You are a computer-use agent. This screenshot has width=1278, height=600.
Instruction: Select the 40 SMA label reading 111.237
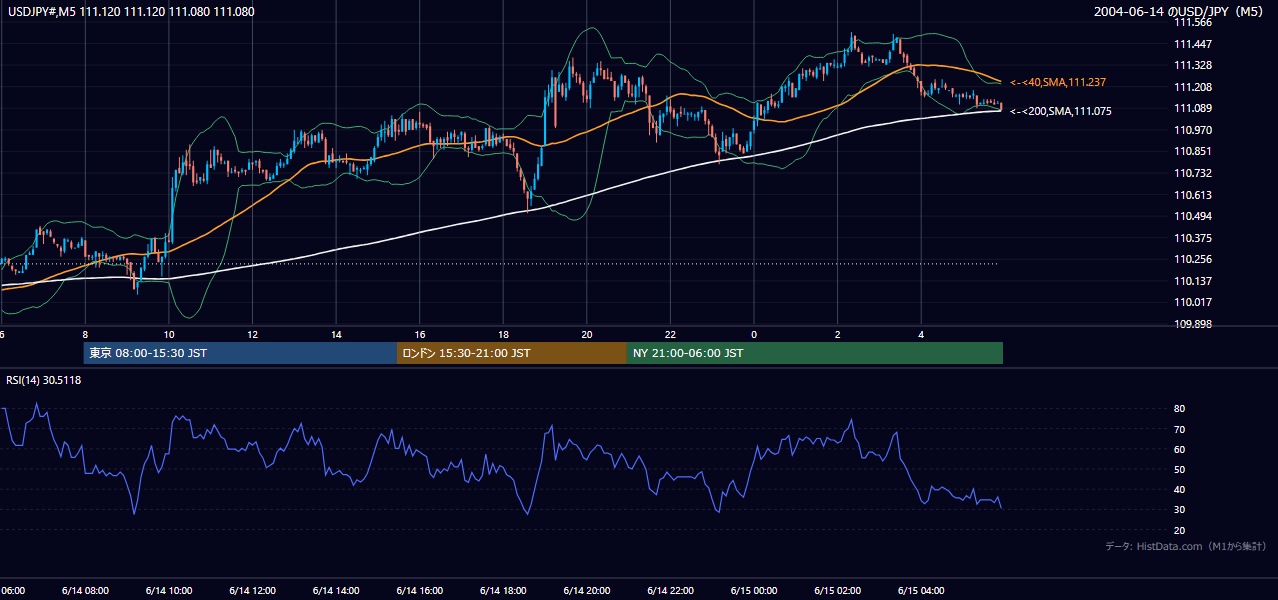(1058, 82)
